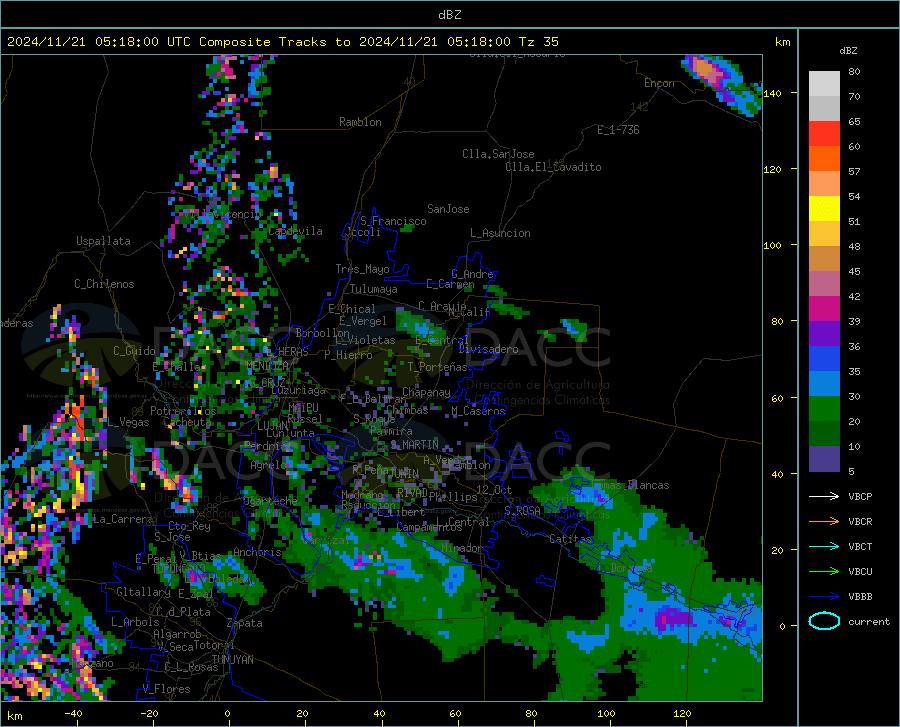
Task: Click the cyan 'current' ellipse legend symbol
Action: tap(824, 621)
